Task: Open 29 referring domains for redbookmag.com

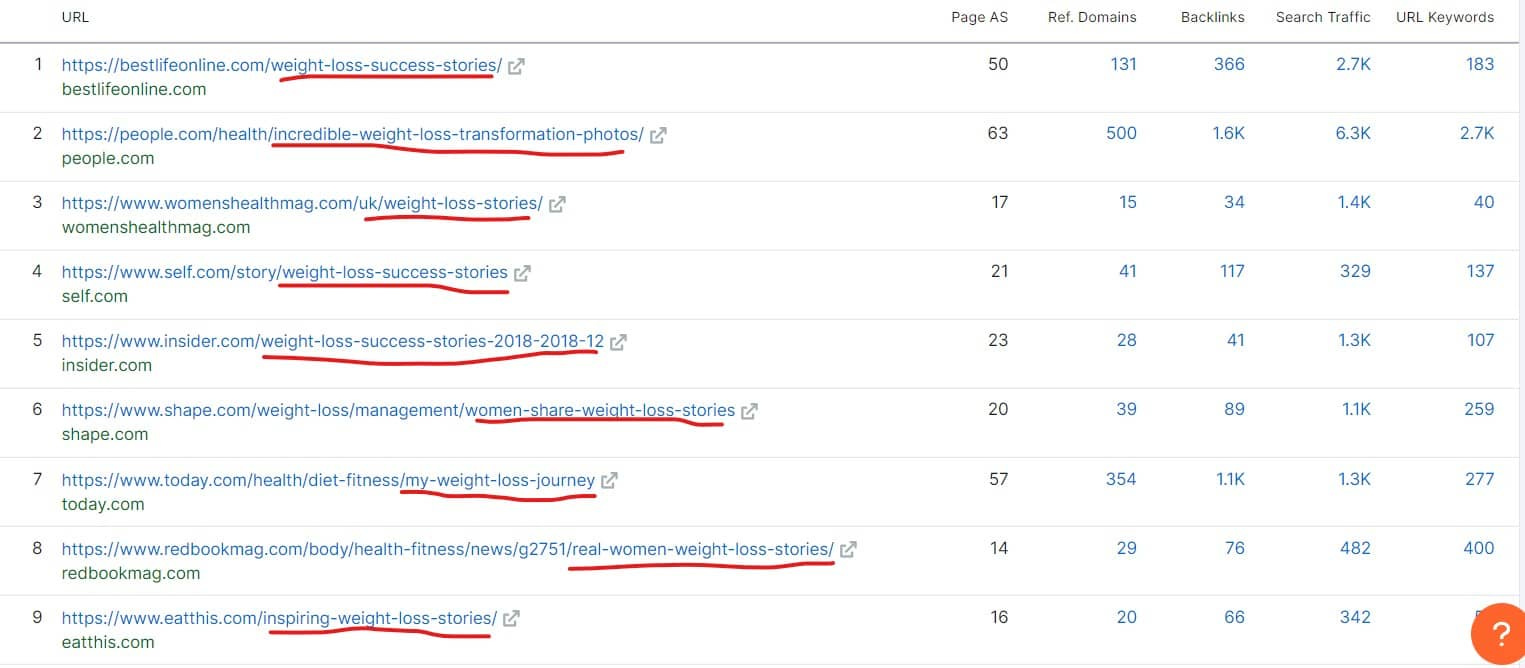Action: pyautogui.click(x=1127, y=548)
